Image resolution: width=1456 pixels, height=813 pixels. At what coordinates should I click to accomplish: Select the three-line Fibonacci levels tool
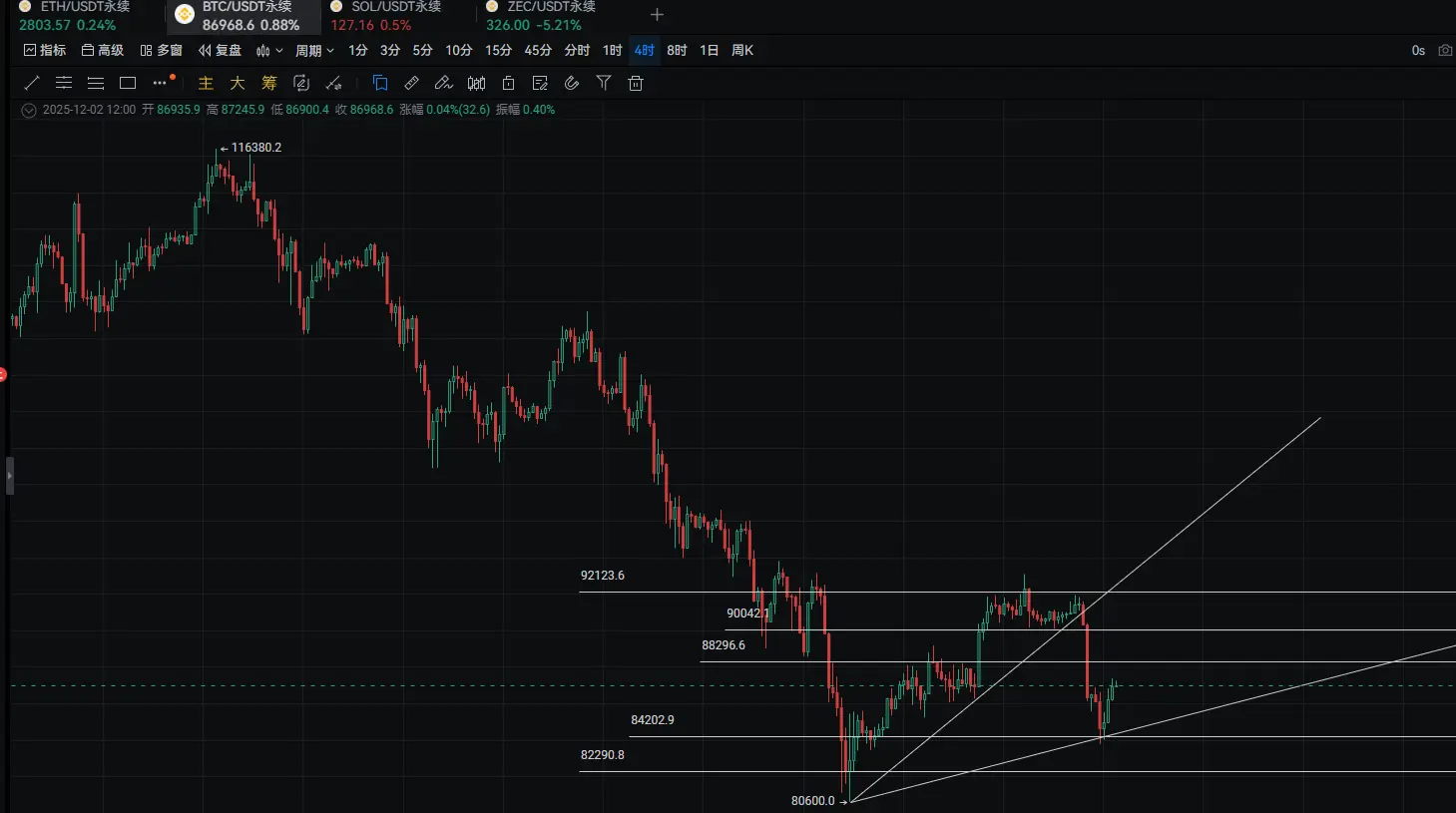tap(96, 83)
